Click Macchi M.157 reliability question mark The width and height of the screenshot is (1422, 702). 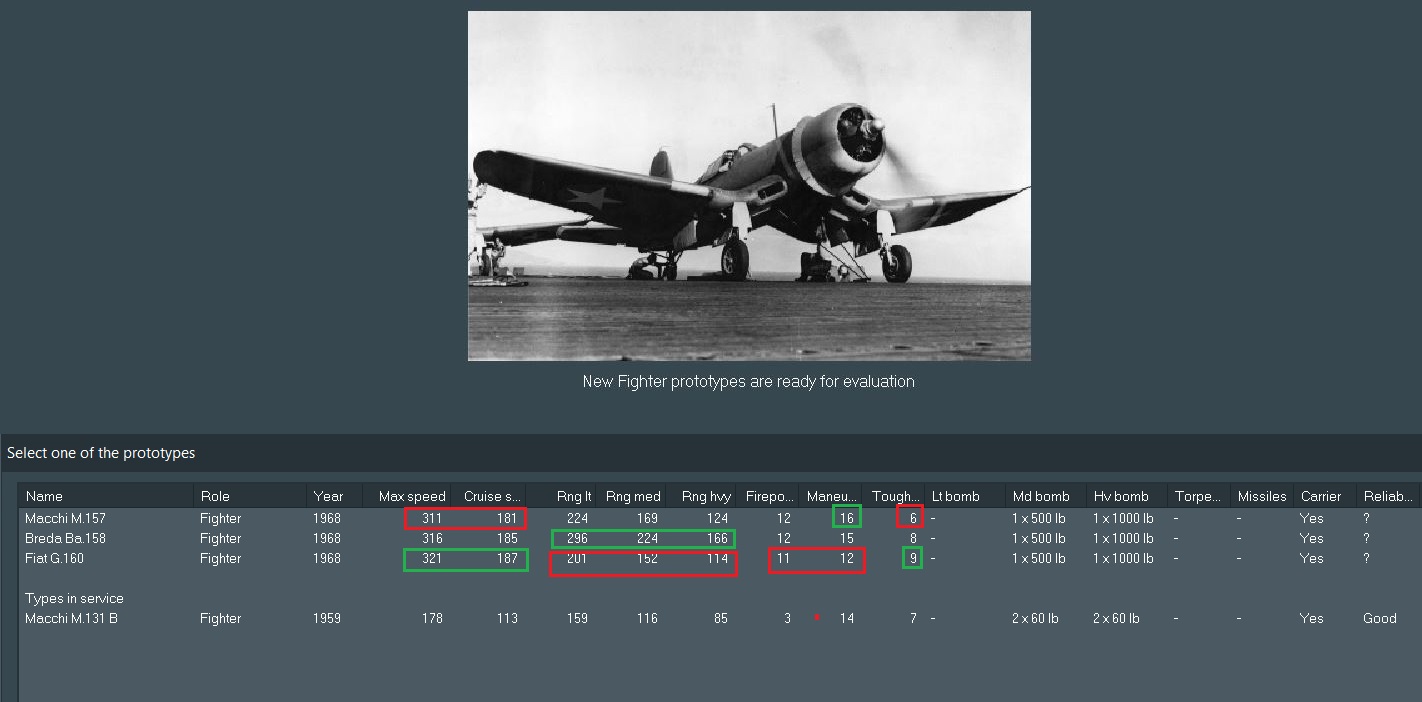coord(1366,519)
